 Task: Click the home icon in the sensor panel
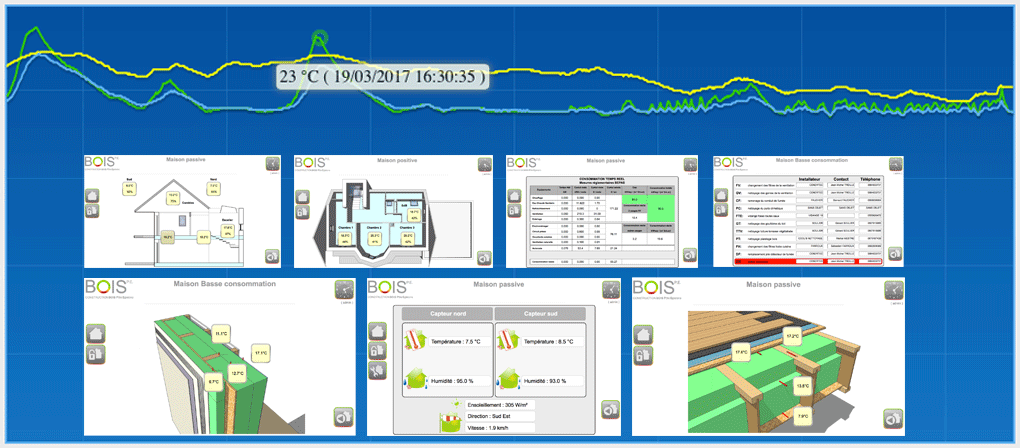pos(377,330)
